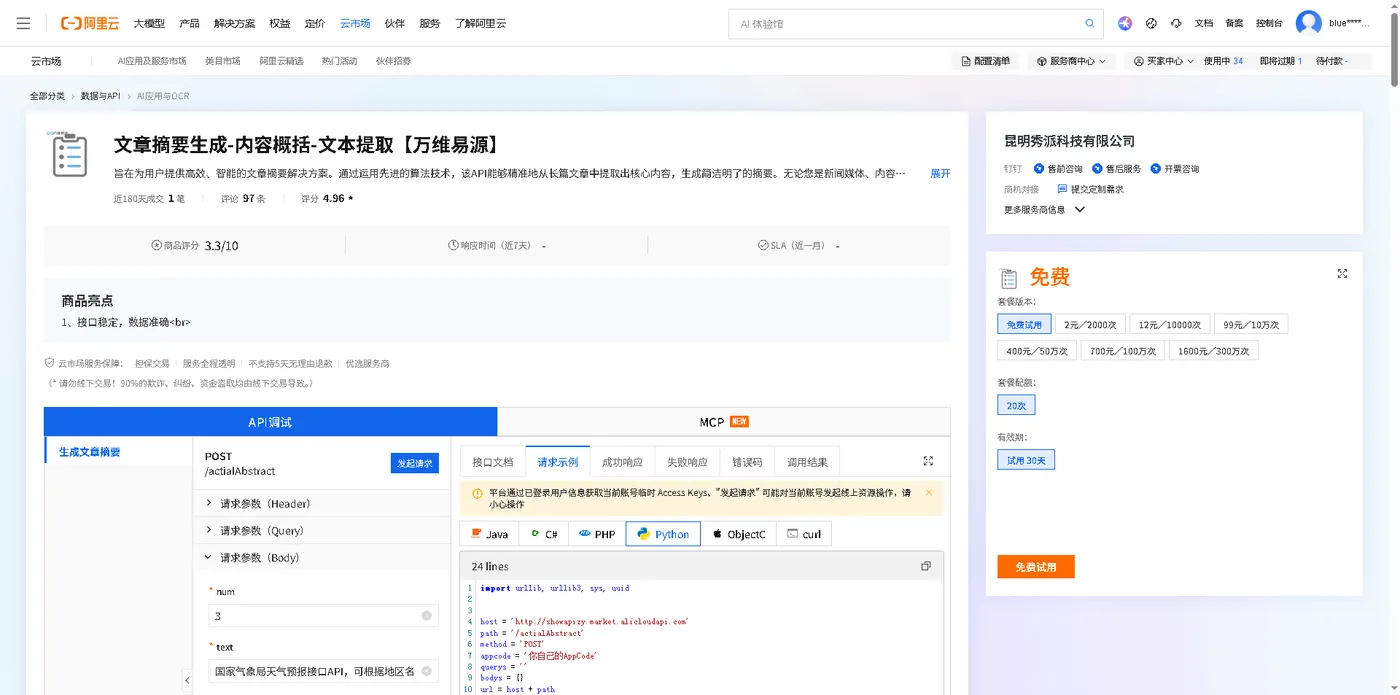Click the globe language icon in header

[1151, 23]
